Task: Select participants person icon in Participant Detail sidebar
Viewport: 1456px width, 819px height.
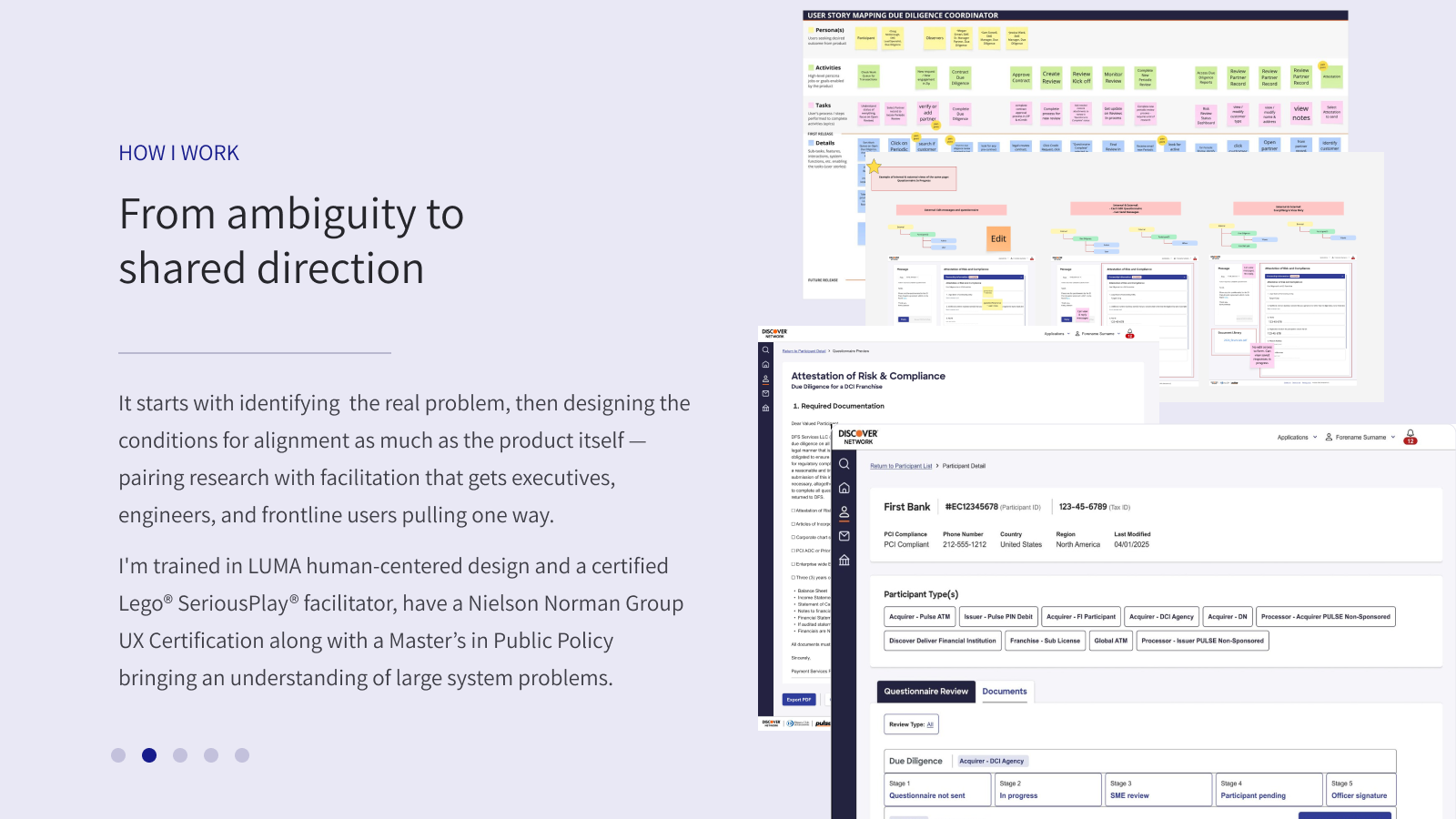Action: (x=844, y=512)
